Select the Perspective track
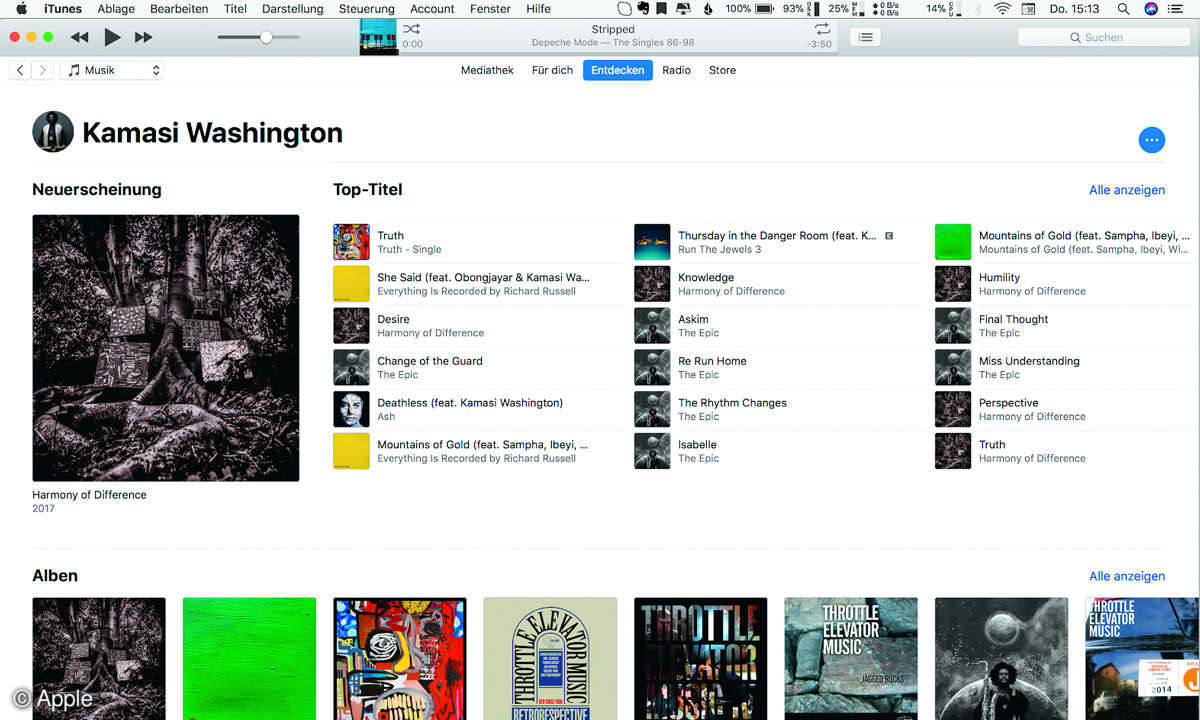Viewport: 1200px width, 720px height. click(1067, 409)
